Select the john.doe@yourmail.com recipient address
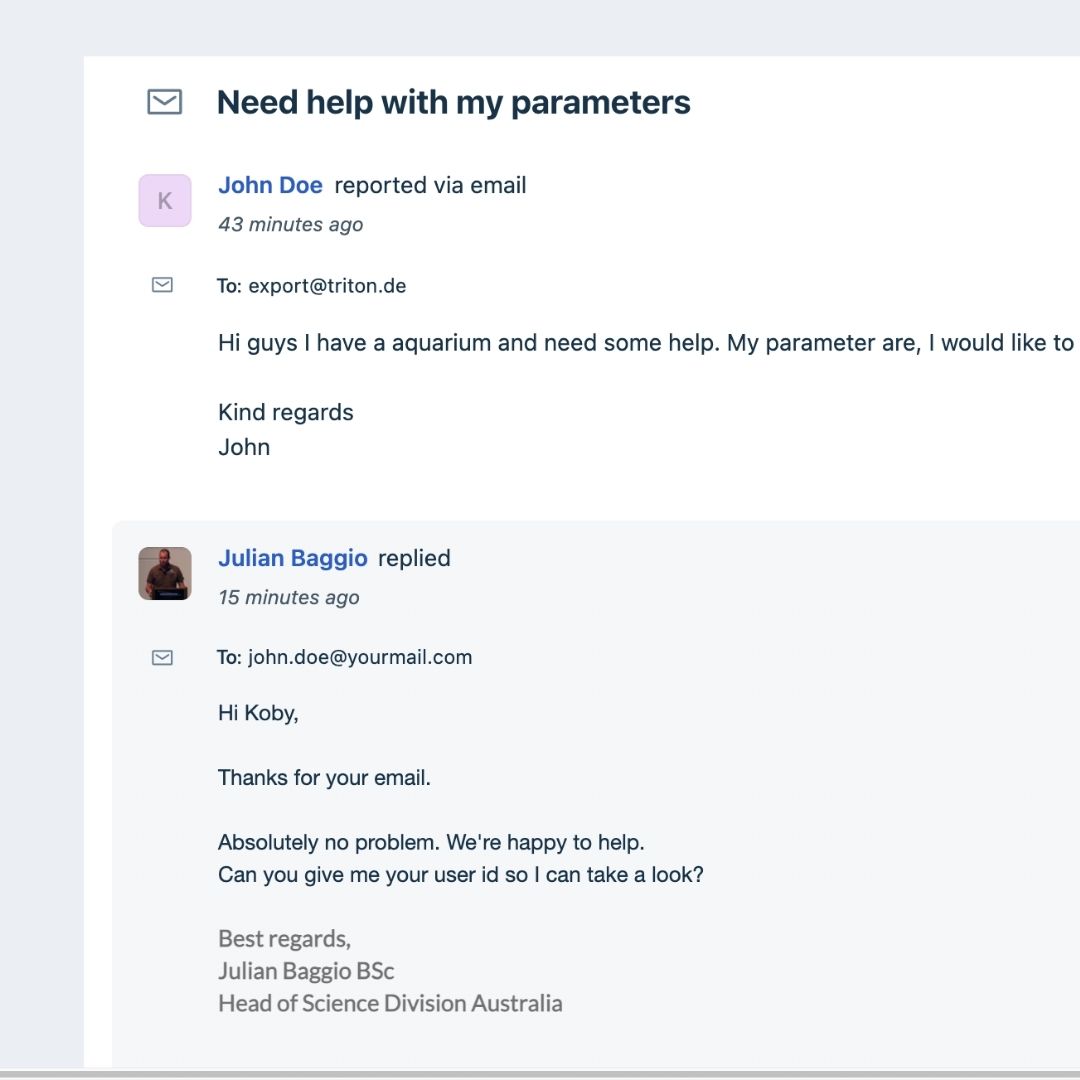The width and height of the screenshot is (1080, 1080). pyautogui.click(x=360, y=657)
